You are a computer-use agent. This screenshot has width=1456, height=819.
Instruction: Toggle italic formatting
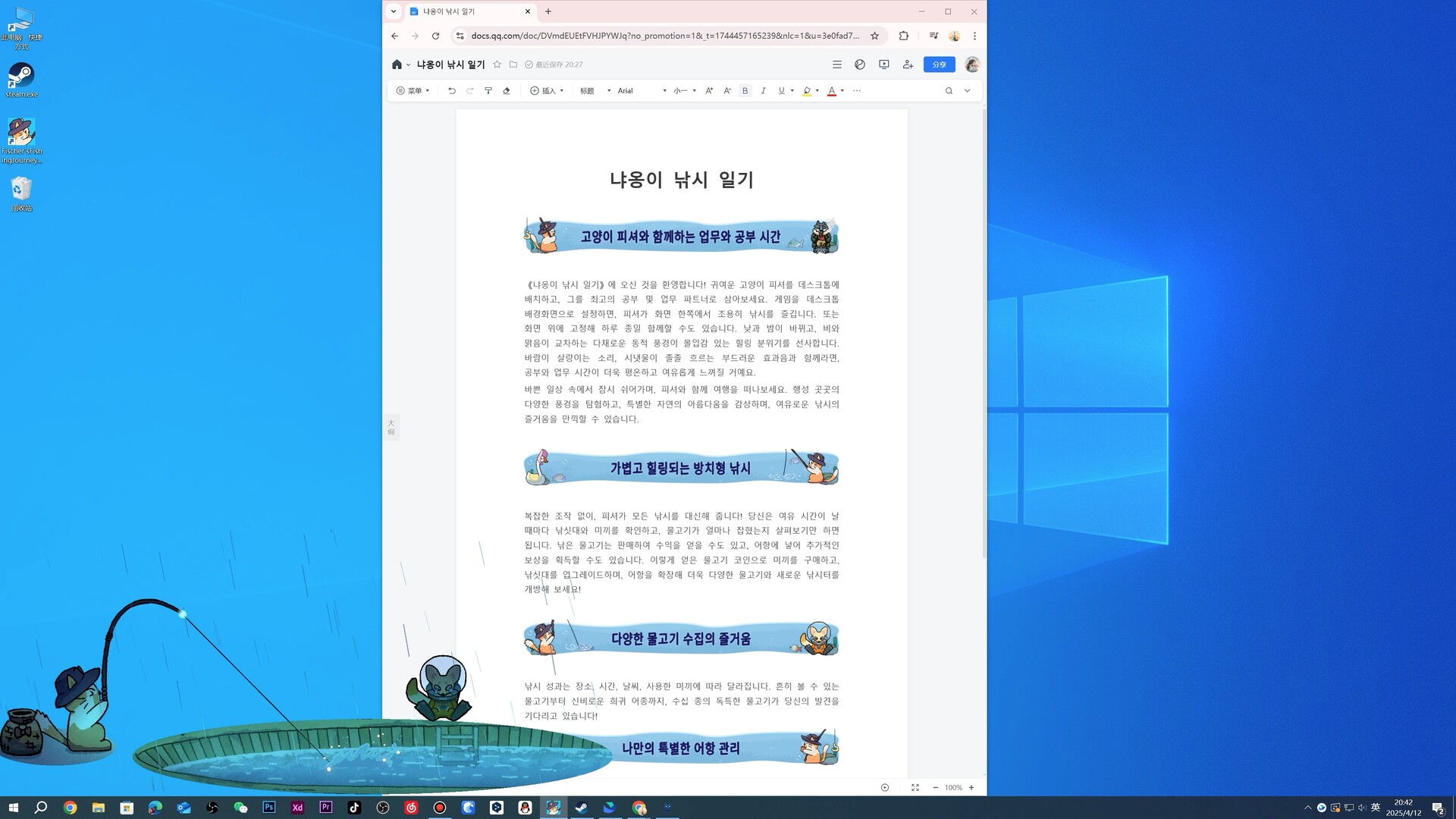[764, 91]
